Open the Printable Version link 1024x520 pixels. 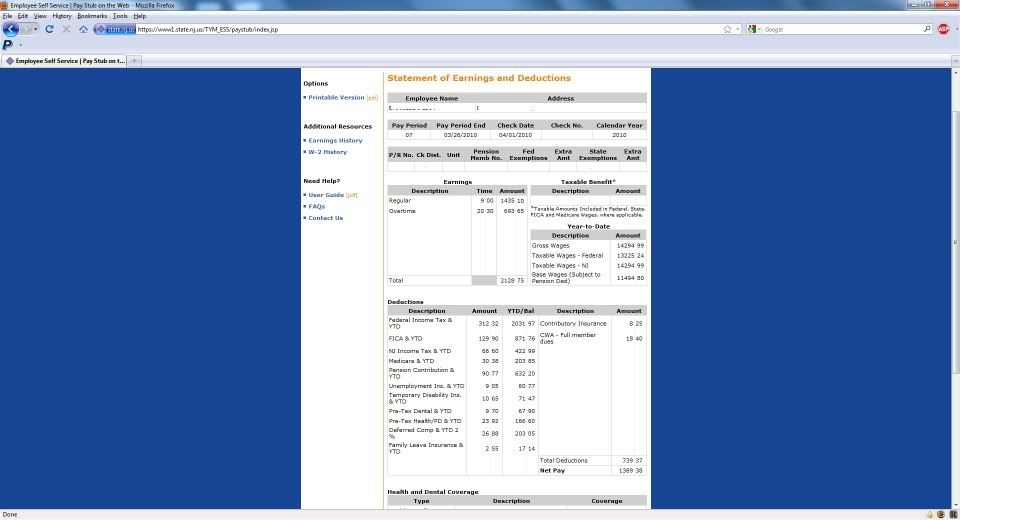coord(336,98)
